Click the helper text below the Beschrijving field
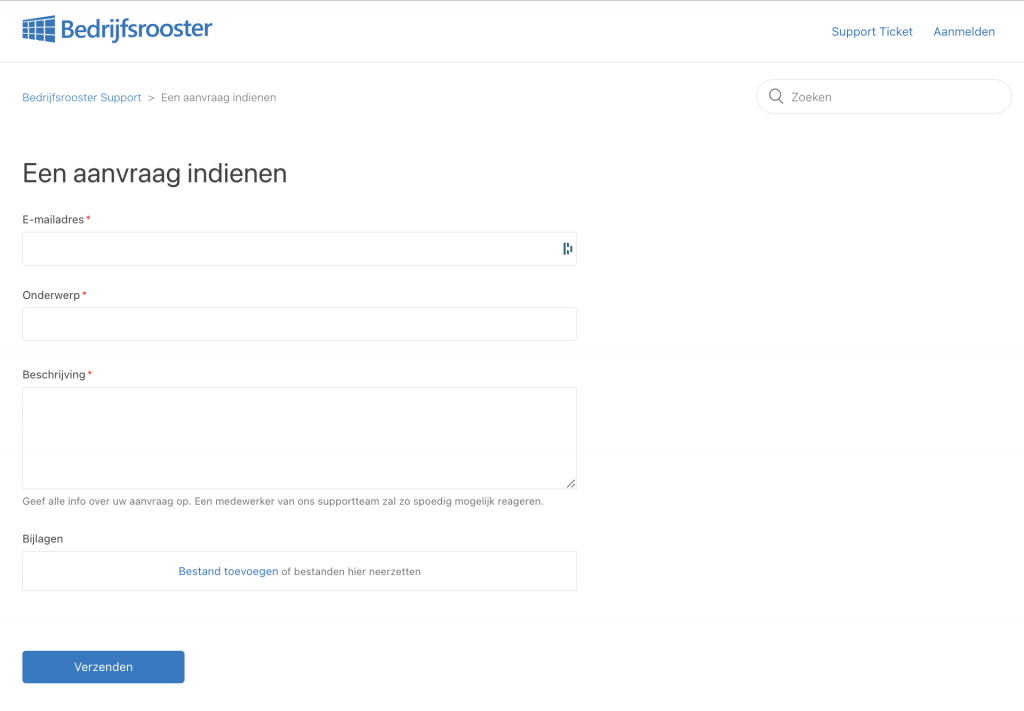 tap(283, 501)
